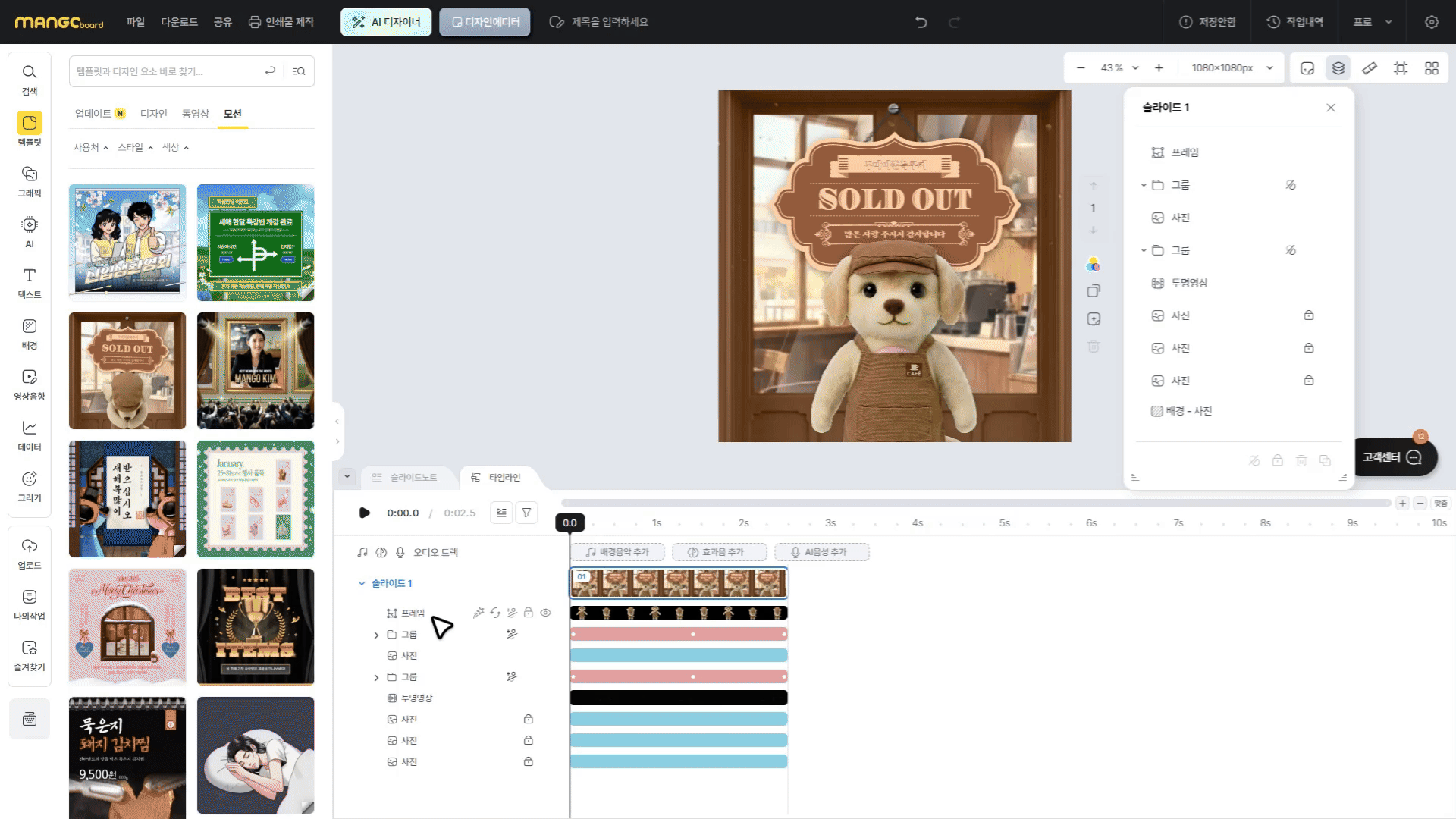The height and width of the screenshot is (819, 1456).
Task: Play the timeline with play button
Action: (x=364, y=513)
